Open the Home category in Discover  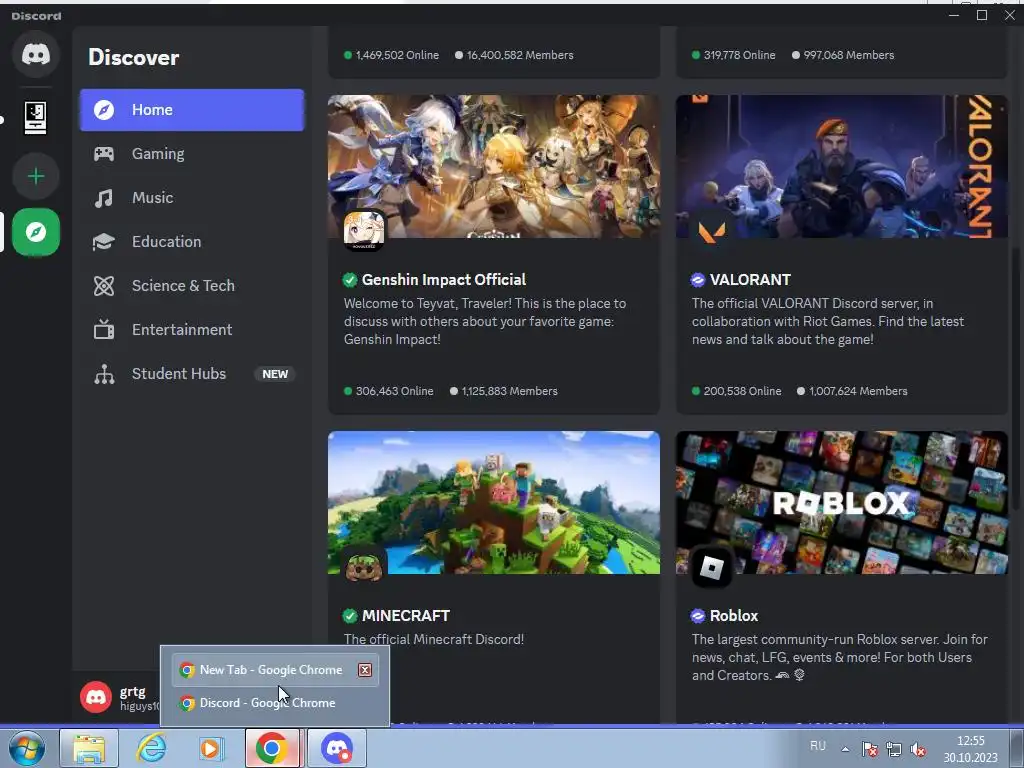pyautogui.click(x=191, y=110)
